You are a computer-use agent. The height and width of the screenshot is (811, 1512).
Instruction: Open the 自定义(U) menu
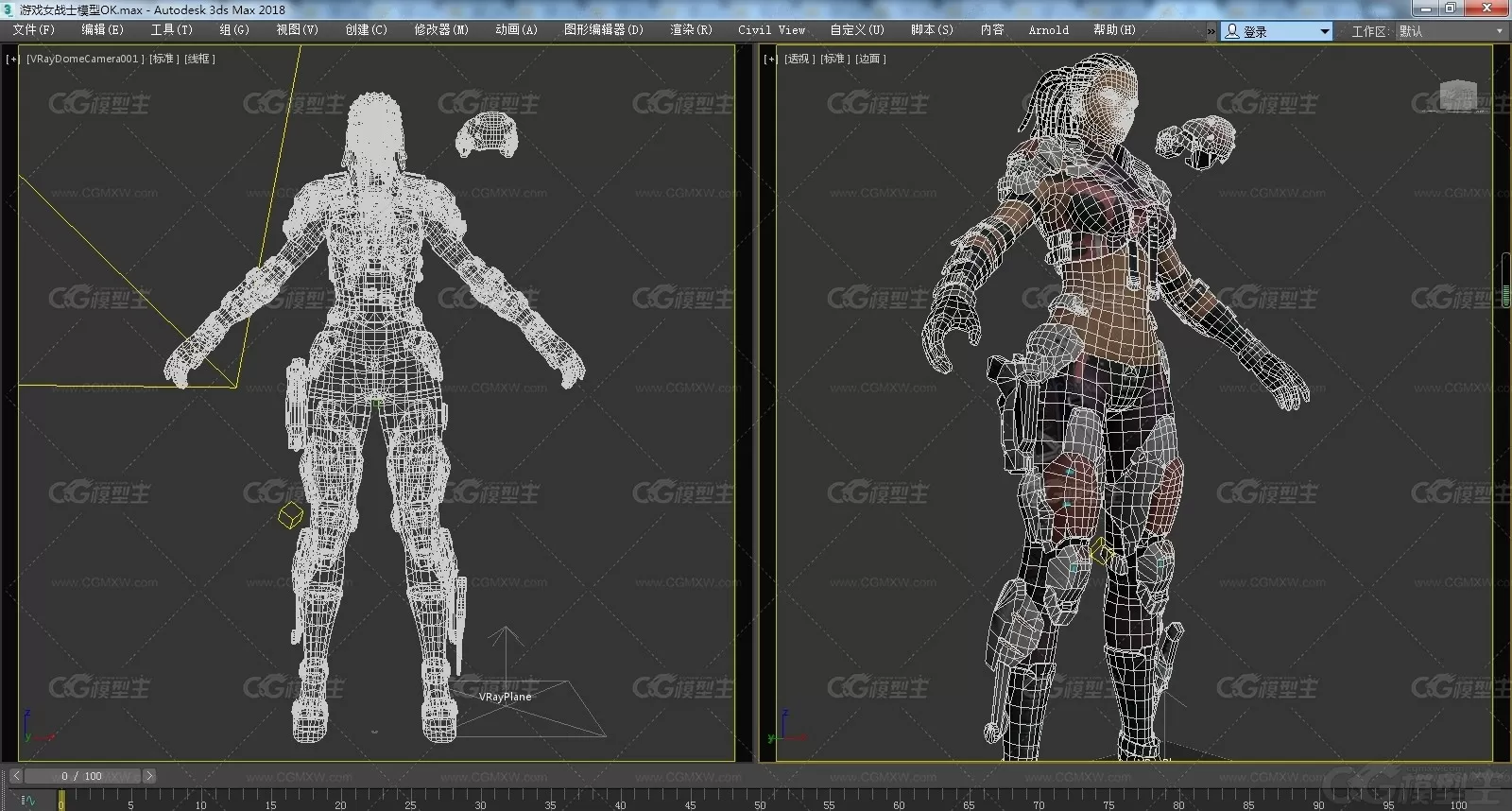[857, 30]
